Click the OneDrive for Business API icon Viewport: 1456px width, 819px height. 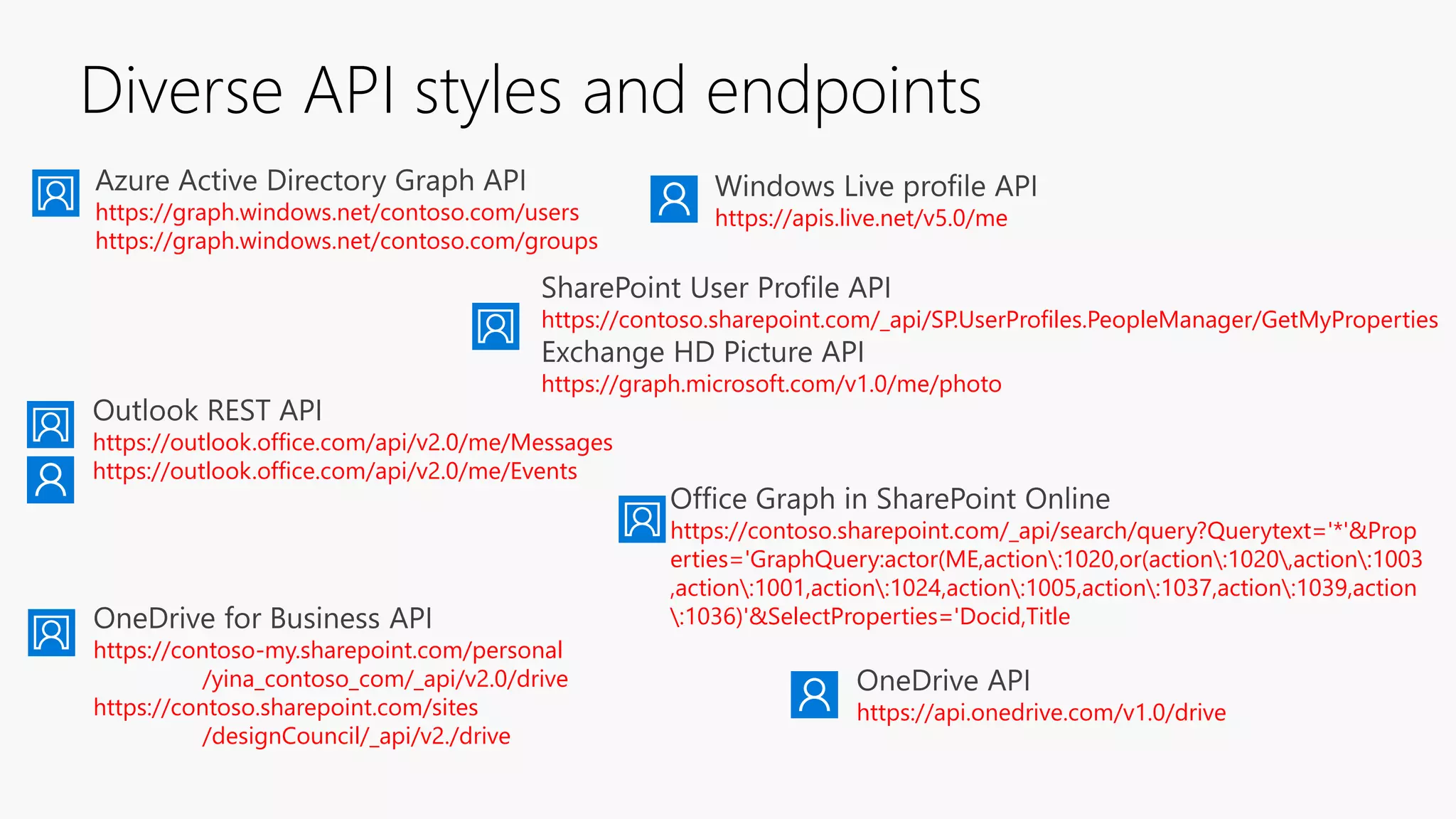click(51, 632)
